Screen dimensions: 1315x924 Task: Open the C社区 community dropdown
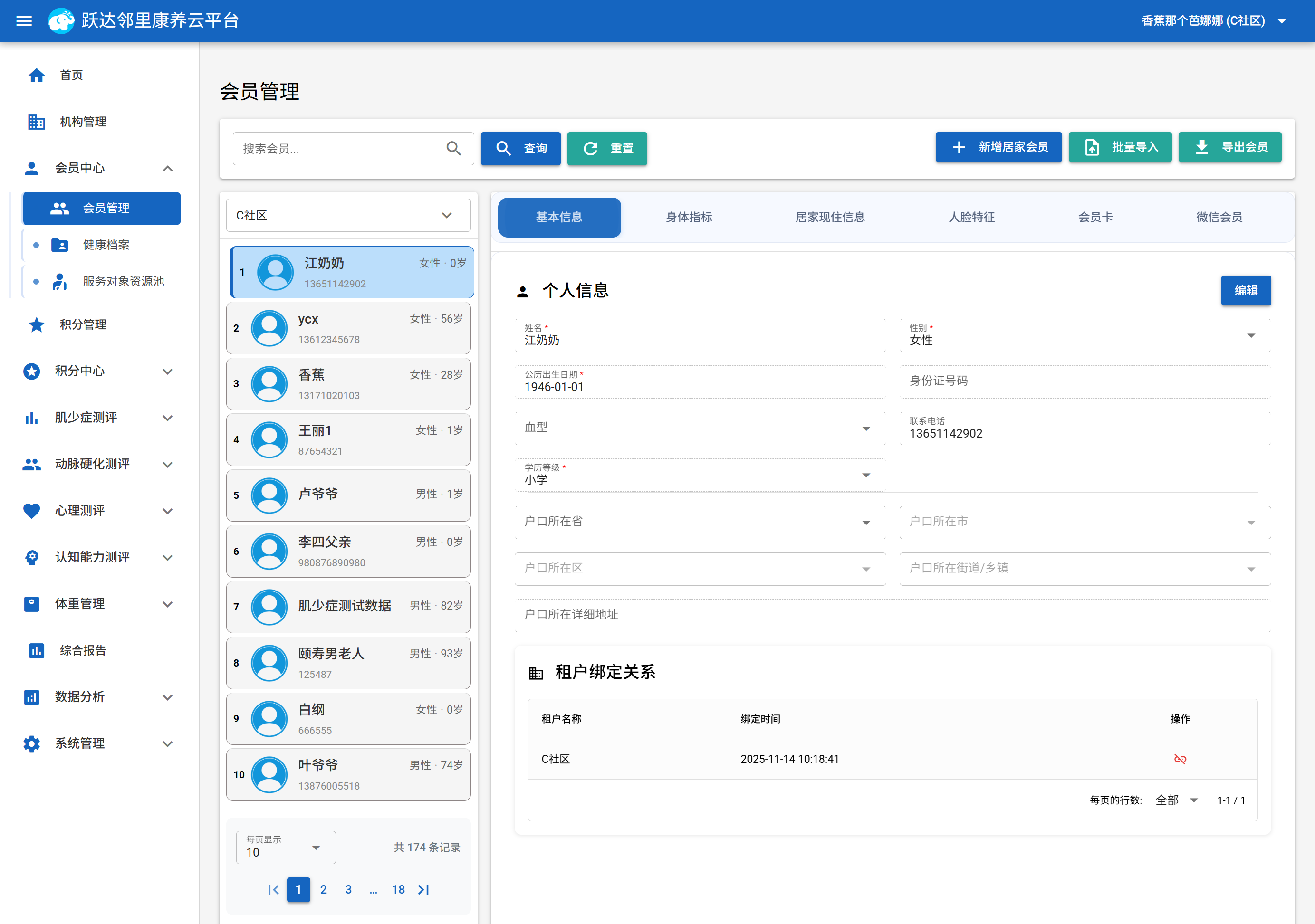click(x=348, y=215)
